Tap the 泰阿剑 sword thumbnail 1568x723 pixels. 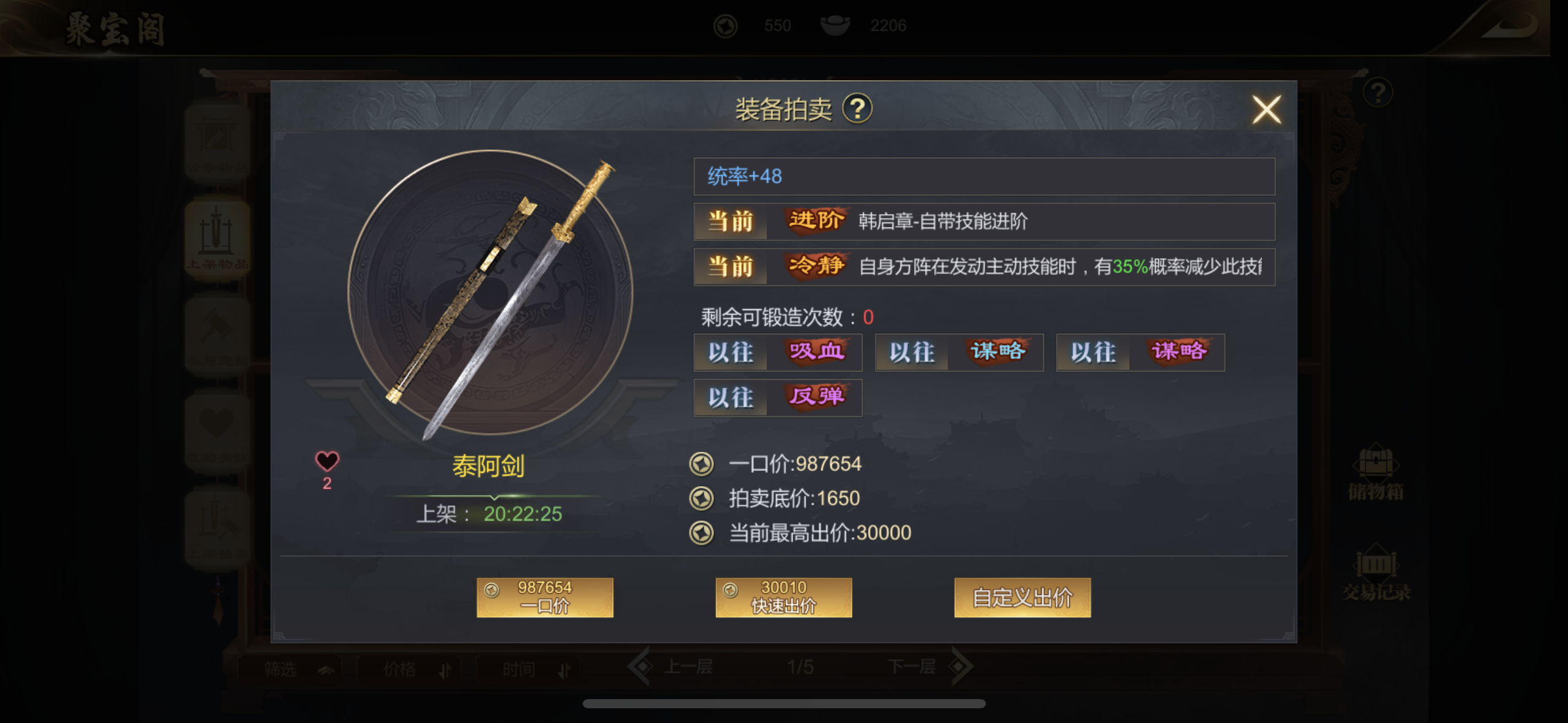[490, 293]
